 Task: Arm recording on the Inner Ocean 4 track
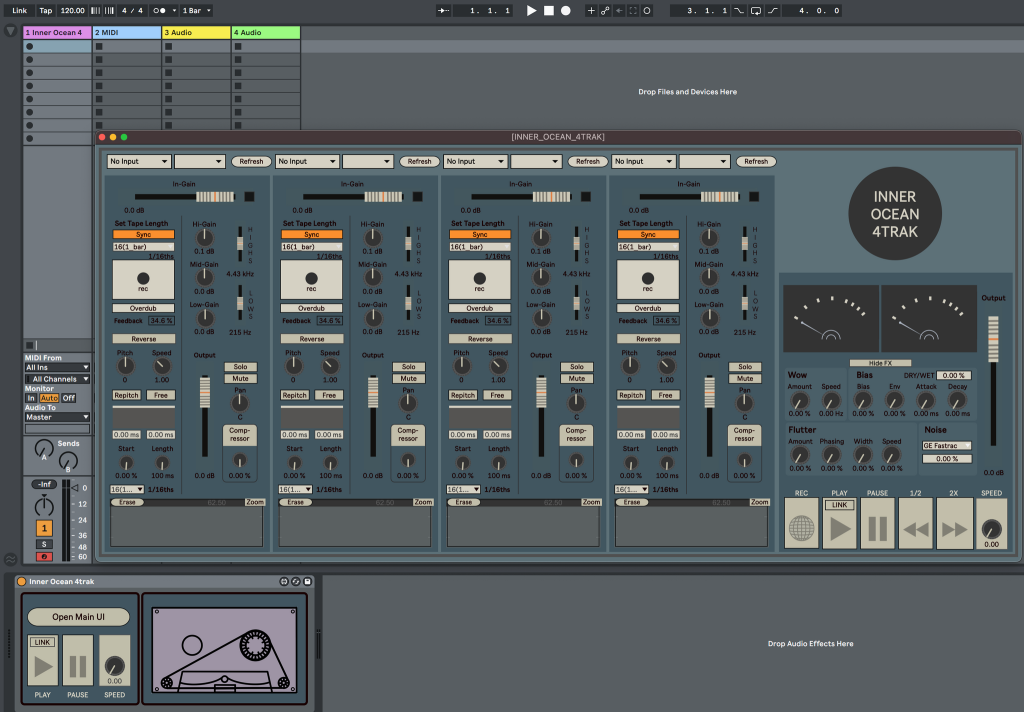pos(44,556)
